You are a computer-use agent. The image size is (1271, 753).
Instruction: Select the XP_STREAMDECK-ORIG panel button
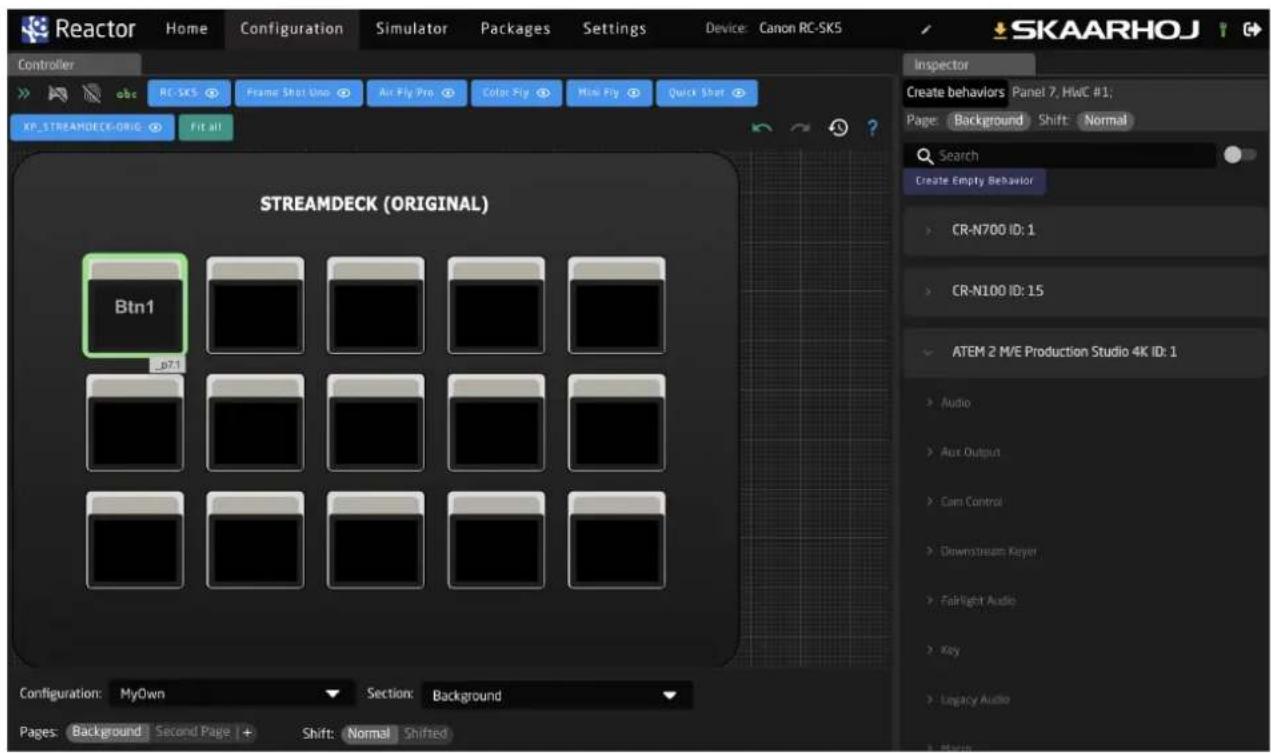point(91,128)
